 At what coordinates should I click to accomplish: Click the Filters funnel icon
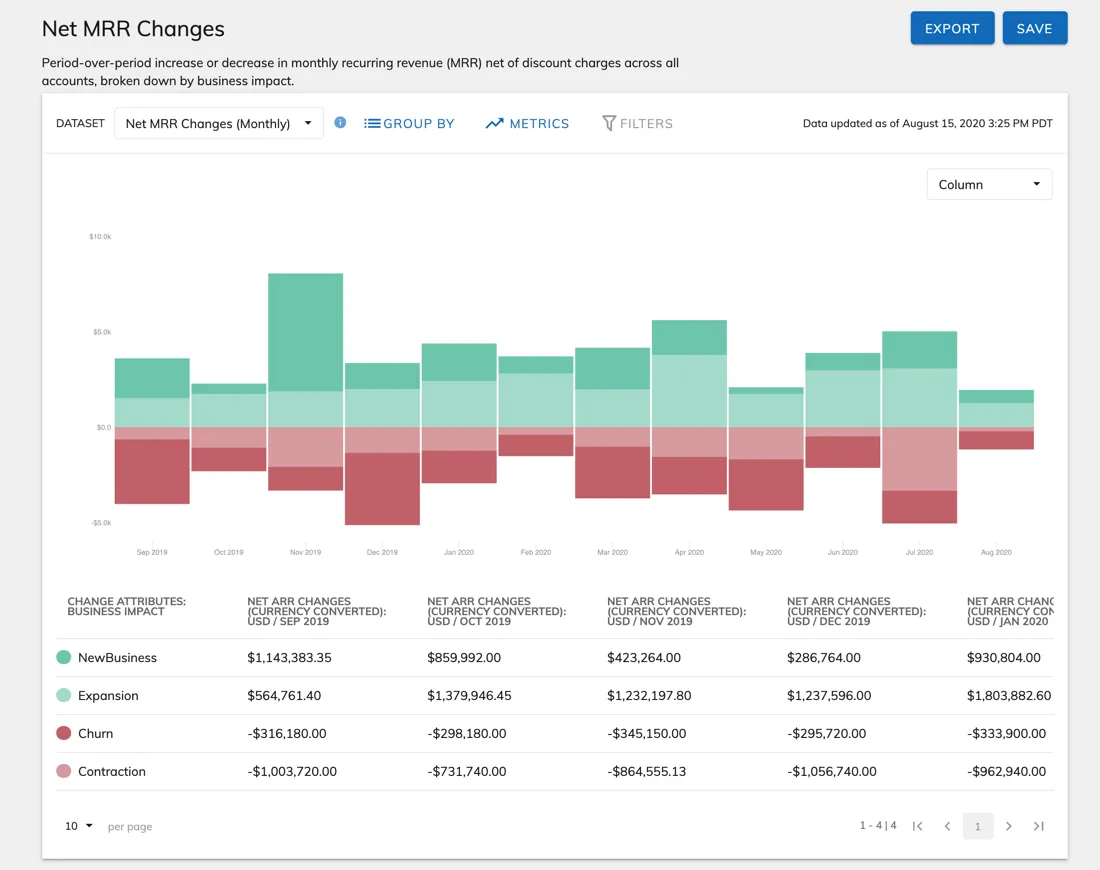pos(609,123)
